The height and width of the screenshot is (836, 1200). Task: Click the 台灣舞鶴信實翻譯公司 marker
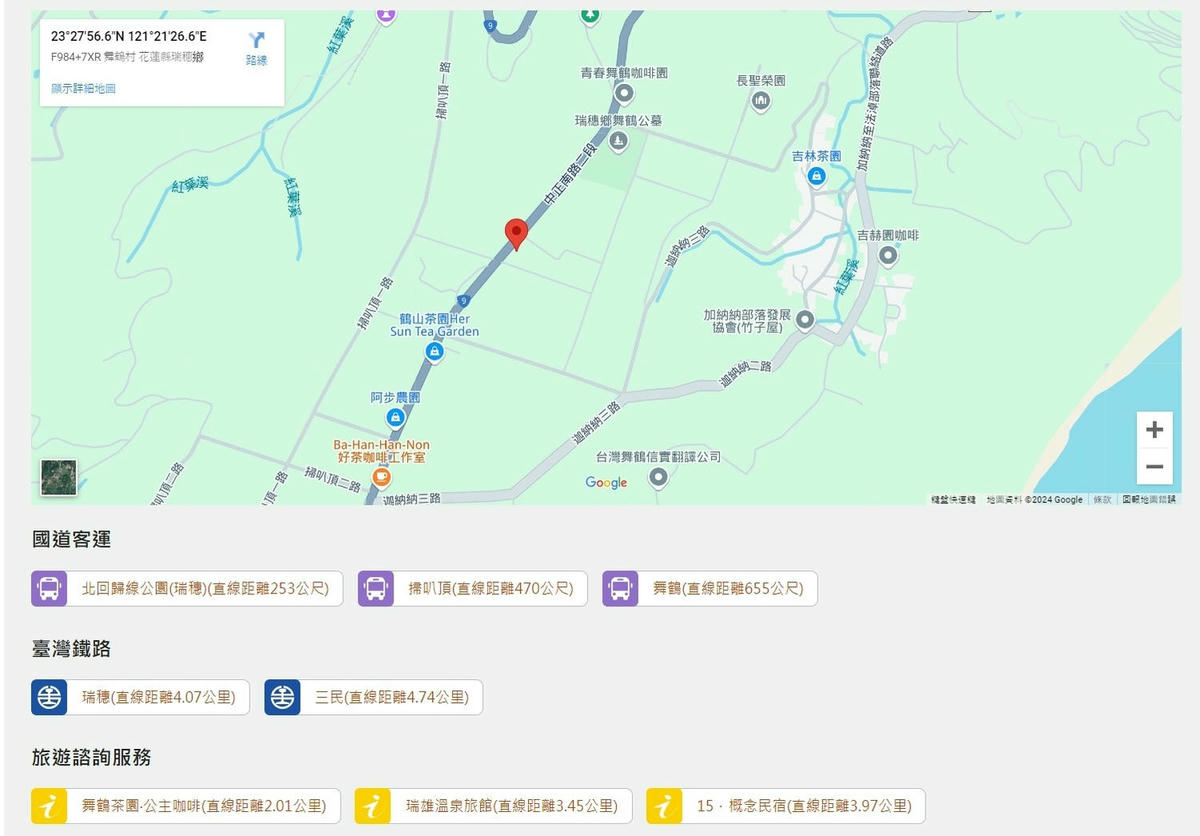click(658, 477)
